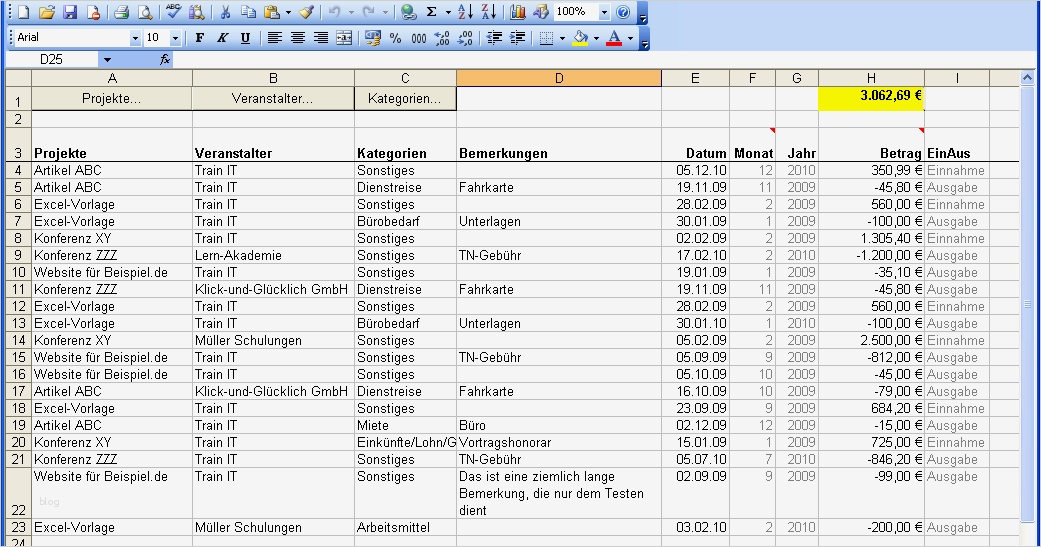This screenshot has height=547, width=1041.
Task: Insert hyperlink globe icon
Action: point(409,12)
